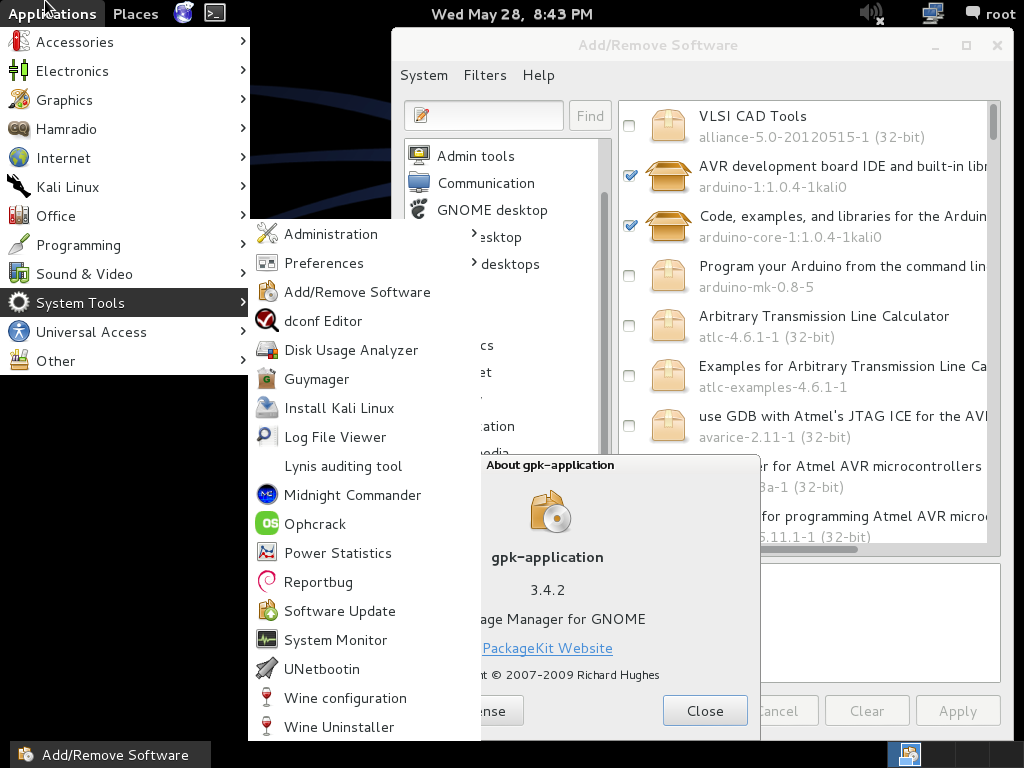The image size is (1024, 768).
Task: Open the Filters menu
Action: 485,75
